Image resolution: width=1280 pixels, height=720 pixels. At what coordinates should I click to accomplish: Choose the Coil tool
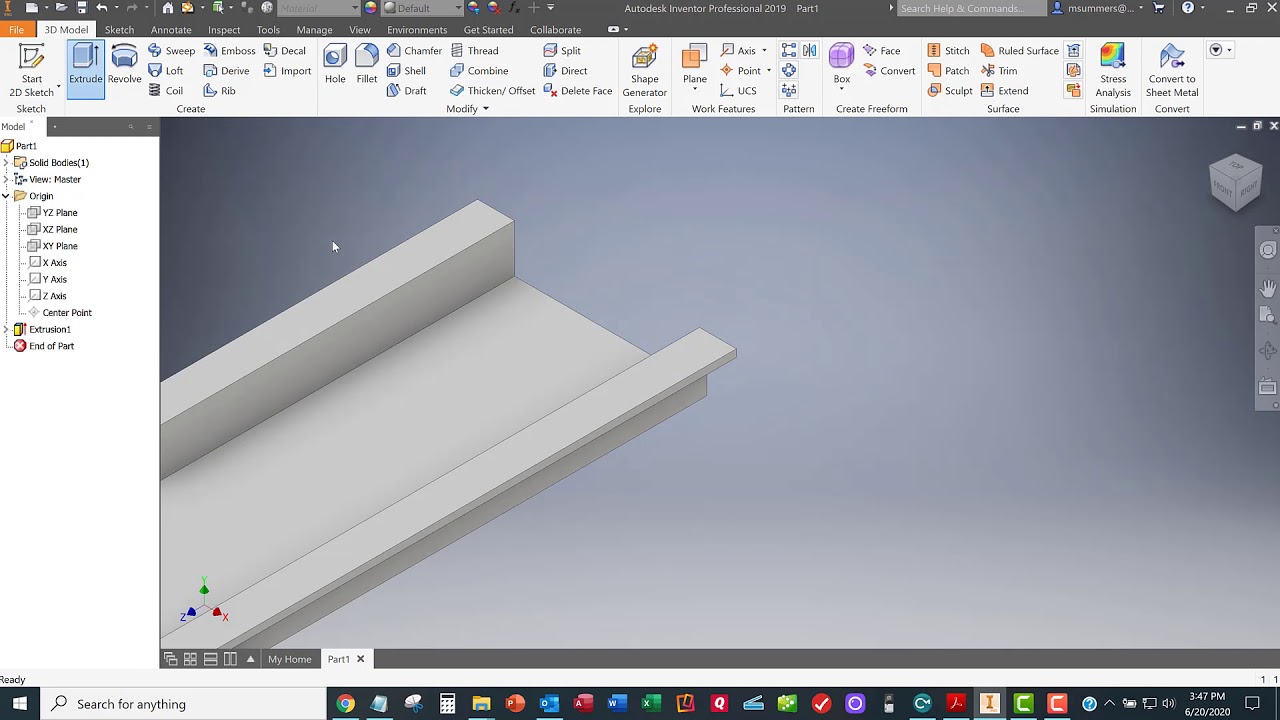point(165,91)
